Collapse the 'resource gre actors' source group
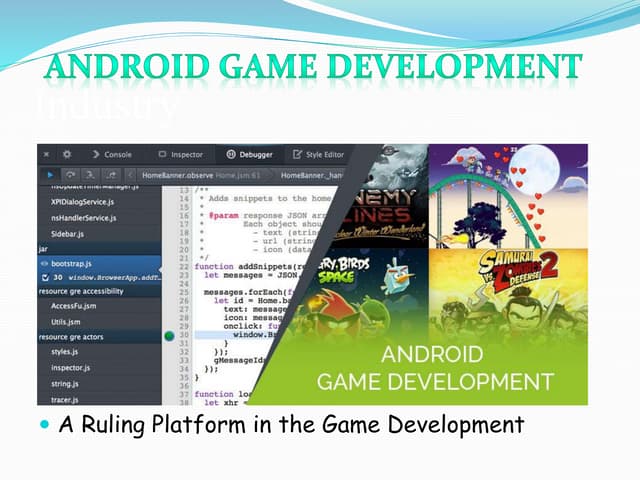Viewport: 640px width, 480px height. tap(72, 337)
